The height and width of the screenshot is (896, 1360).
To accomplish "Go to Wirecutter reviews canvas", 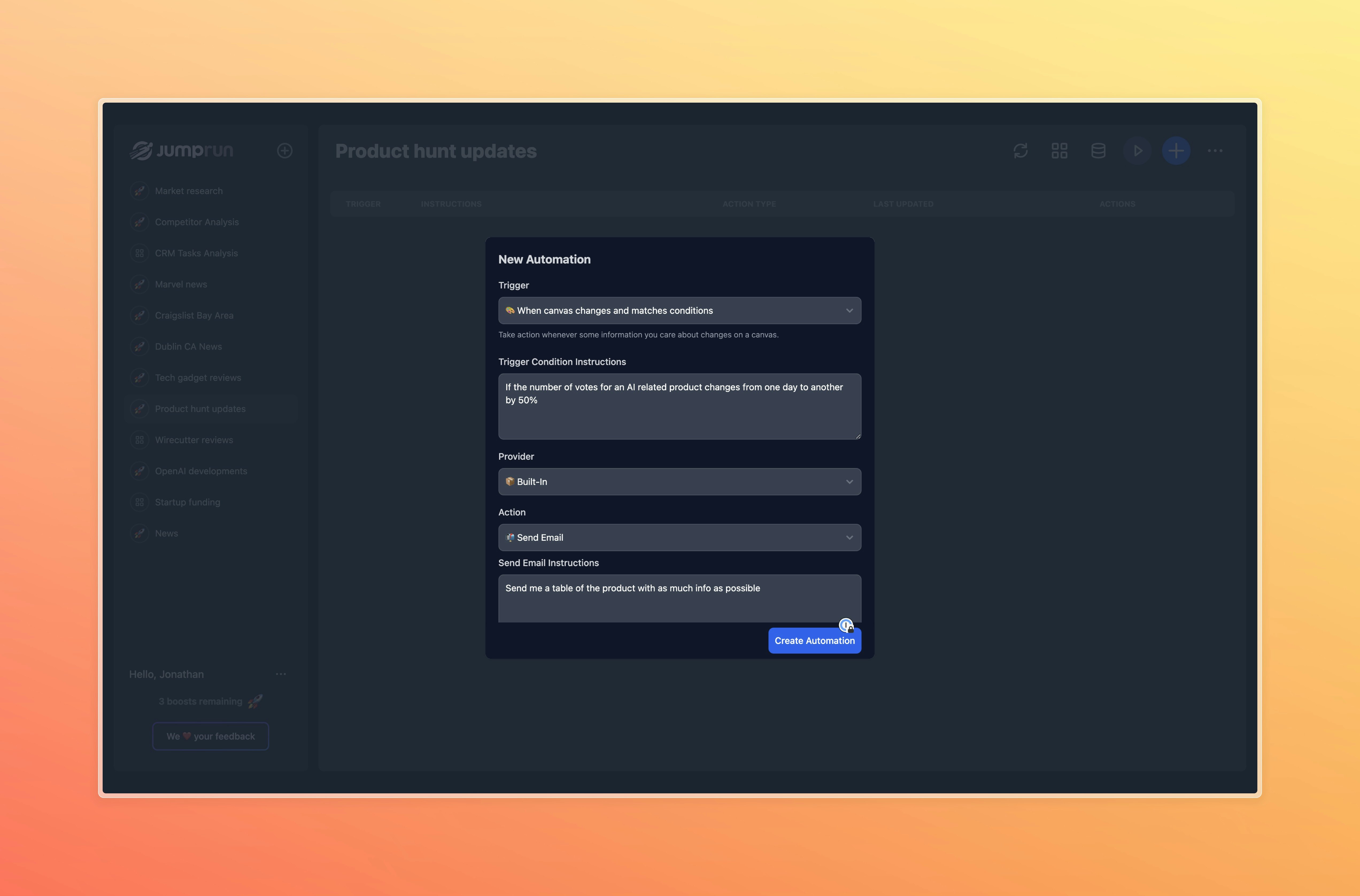I will (194, 440).
